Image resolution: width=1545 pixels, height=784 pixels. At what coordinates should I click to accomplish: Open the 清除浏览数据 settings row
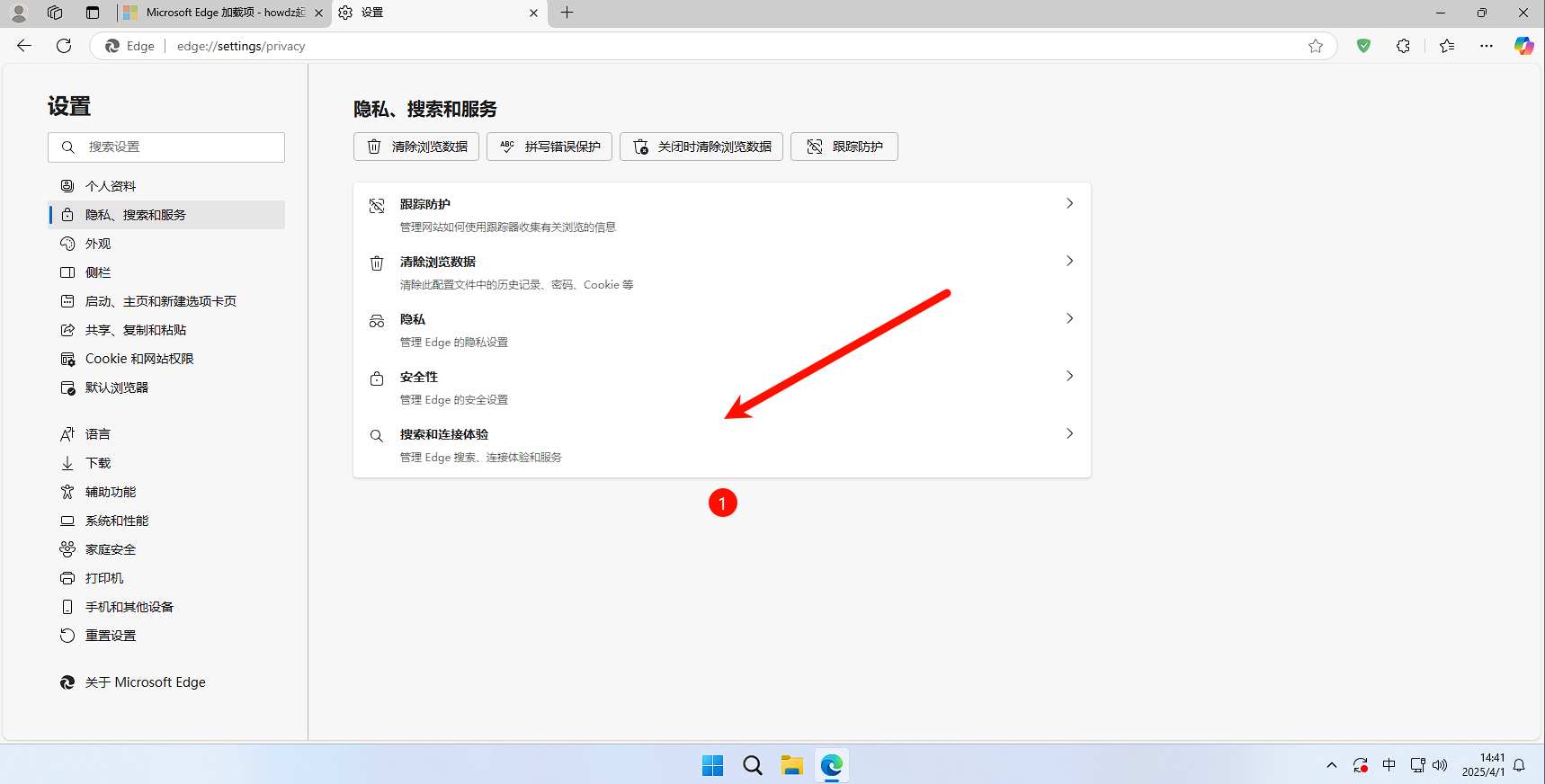coord(722,272)
